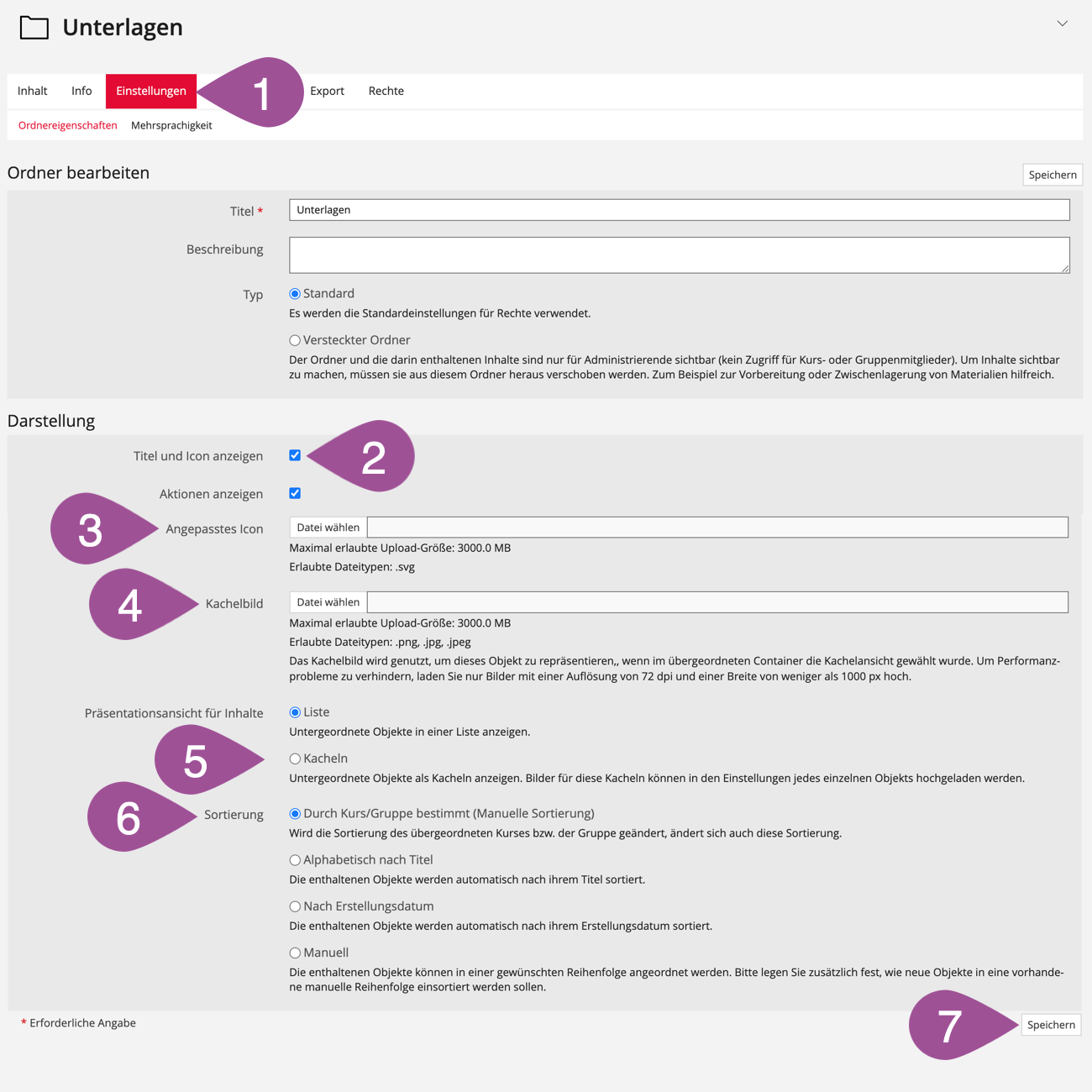Click Datei wählen for Kachelbild
Viewport: 1092px width, 1092px height.
[328, 602]
